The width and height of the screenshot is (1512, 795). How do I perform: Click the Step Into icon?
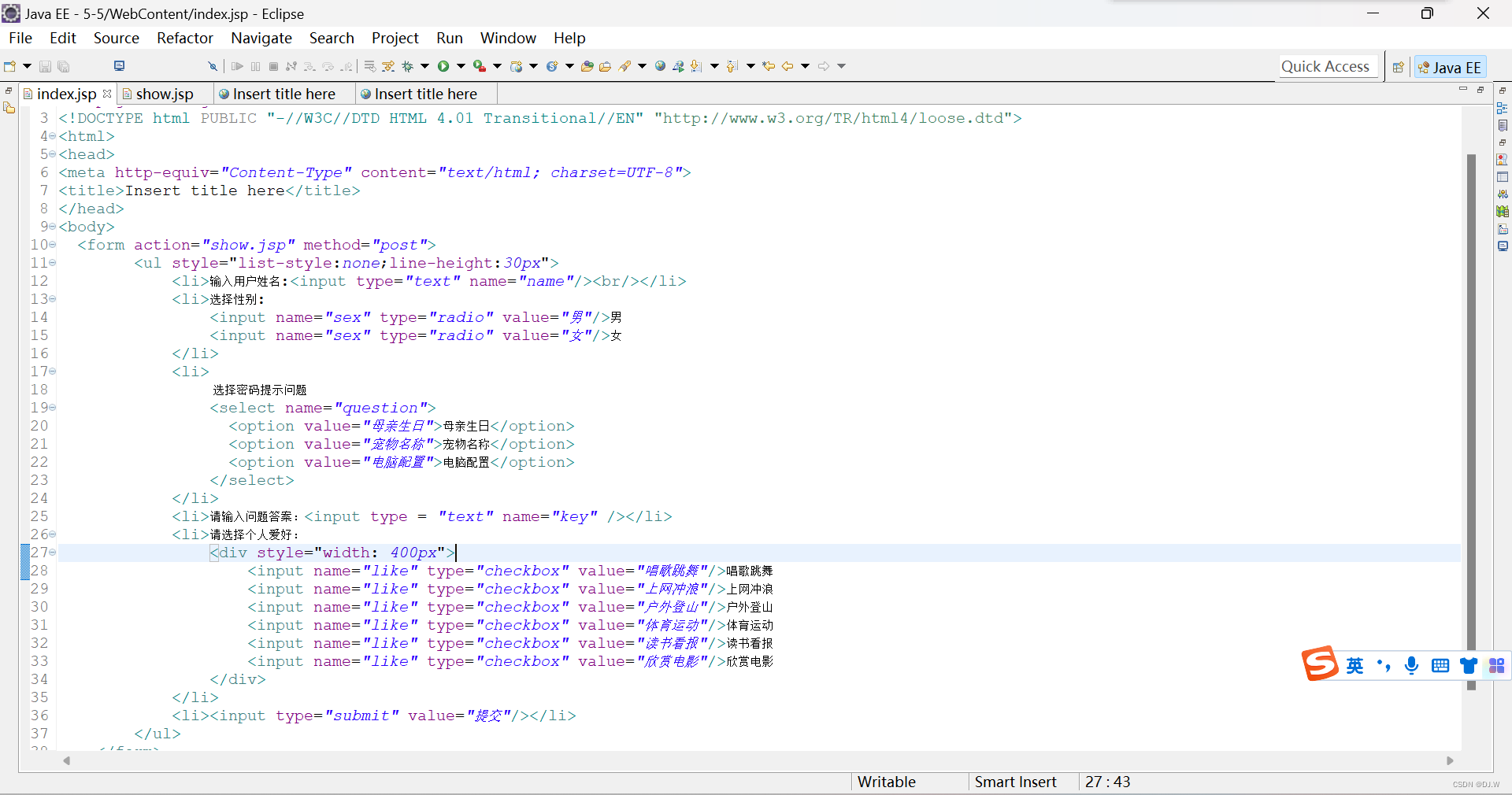(x=309, y=66)
